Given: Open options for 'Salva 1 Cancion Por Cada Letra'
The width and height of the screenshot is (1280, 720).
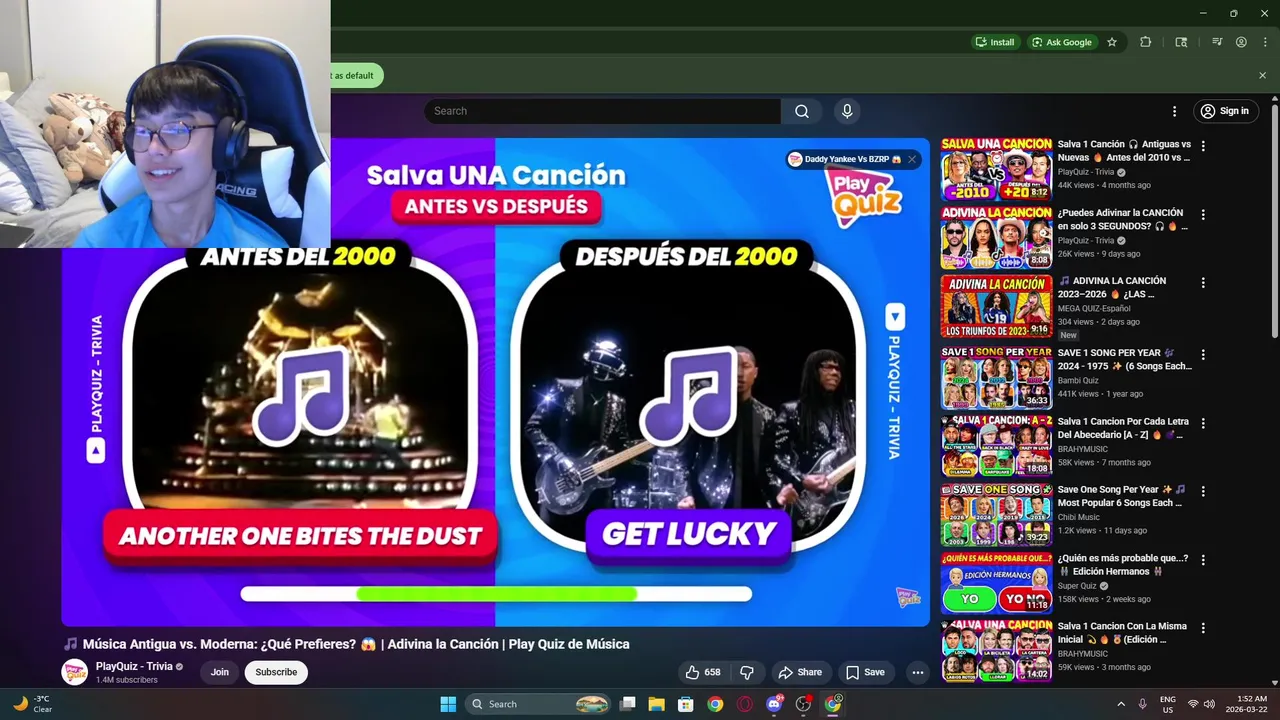Looking at the screenshot, I should click(x=1203, y=423).
